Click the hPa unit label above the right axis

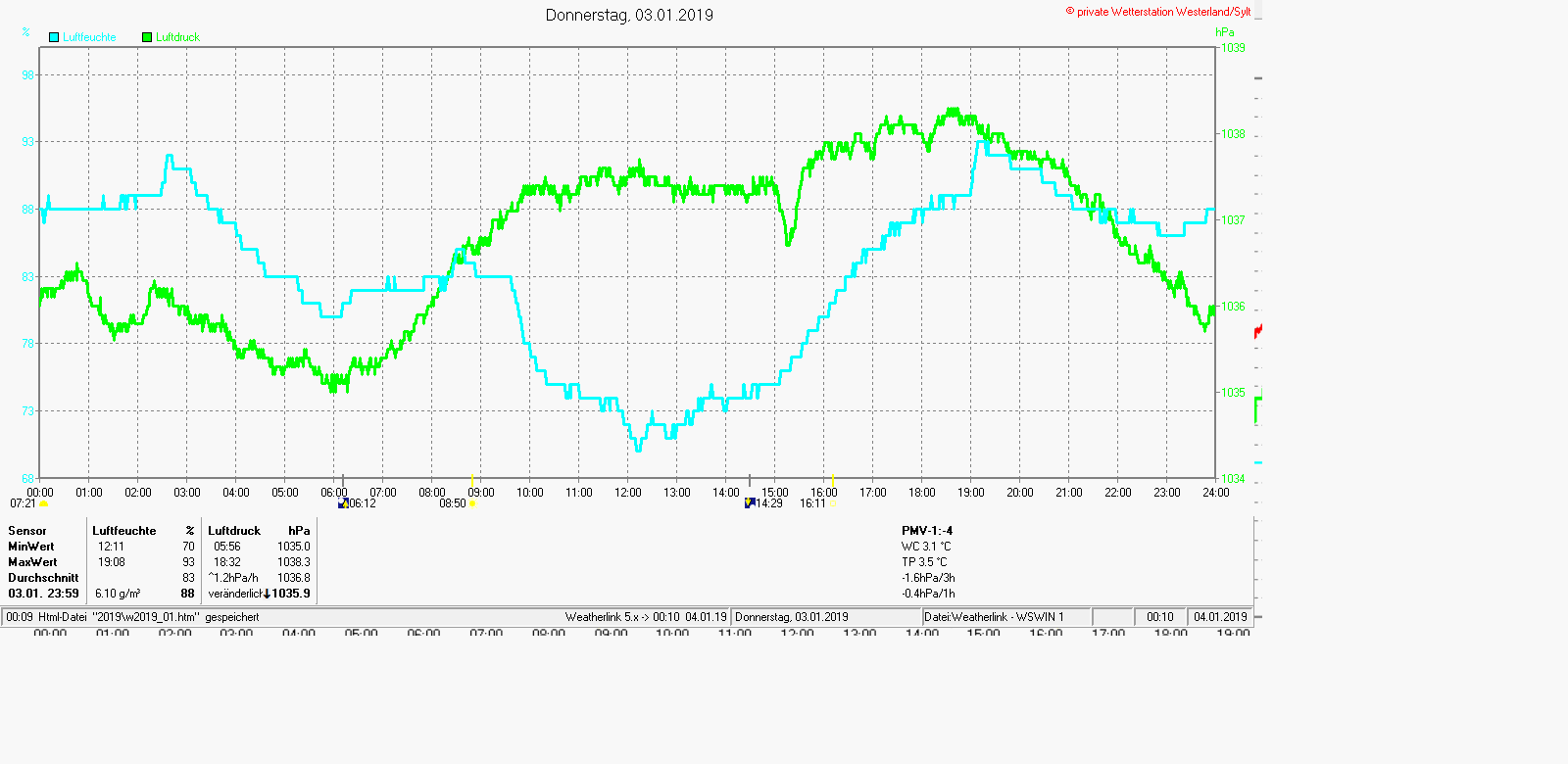coord(1225,32)
